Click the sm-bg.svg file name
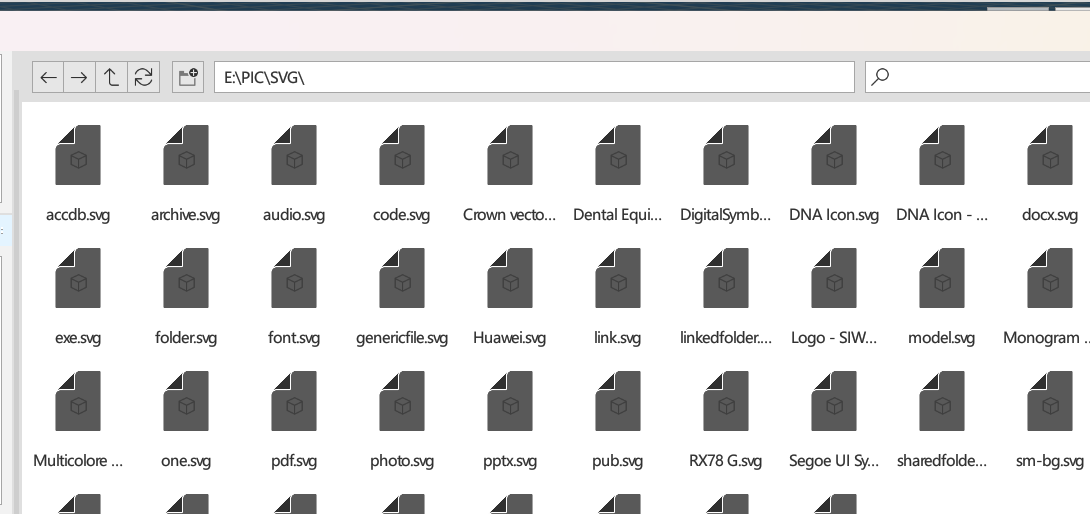1090x514 pixels. [x=1050, y=461]
